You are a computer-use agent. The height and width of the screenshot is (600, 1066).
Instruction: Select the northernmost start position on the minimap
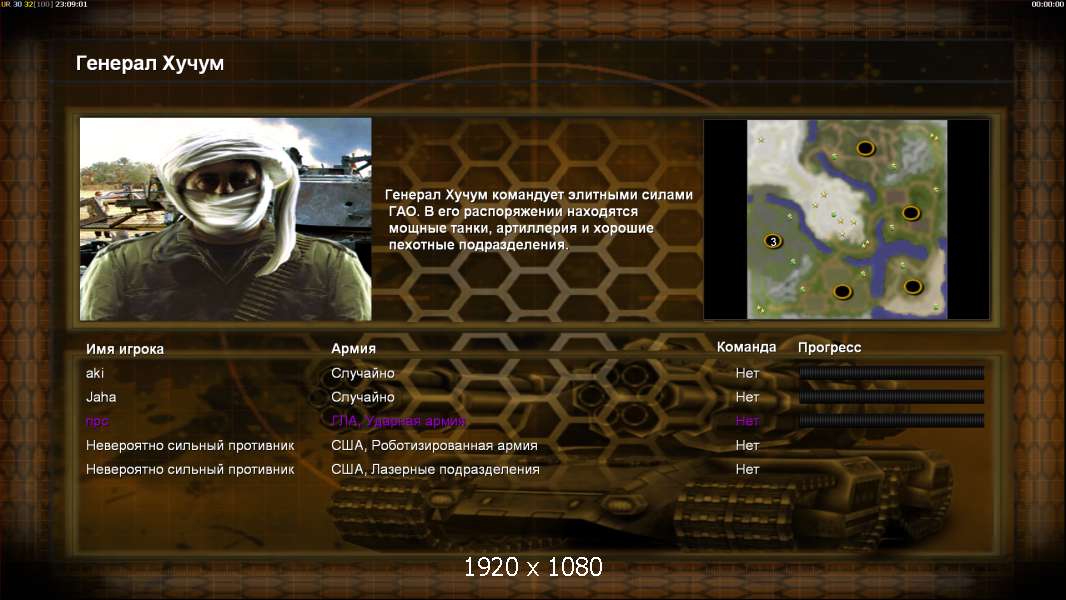click(865, 148)
